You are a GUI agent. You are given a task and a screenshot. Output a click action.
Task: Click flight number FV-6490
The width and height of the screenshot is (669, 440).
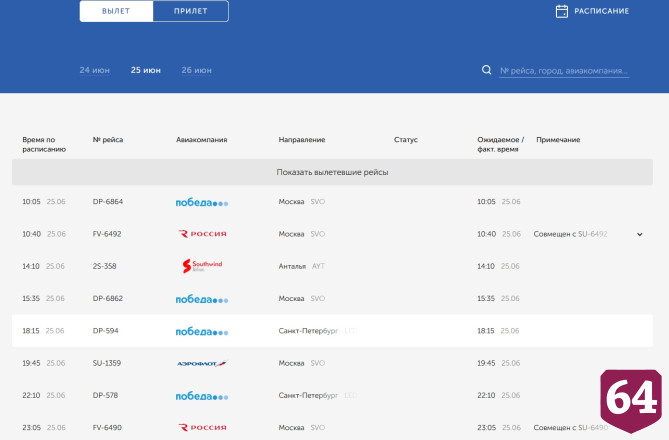(x=107, y=428)
